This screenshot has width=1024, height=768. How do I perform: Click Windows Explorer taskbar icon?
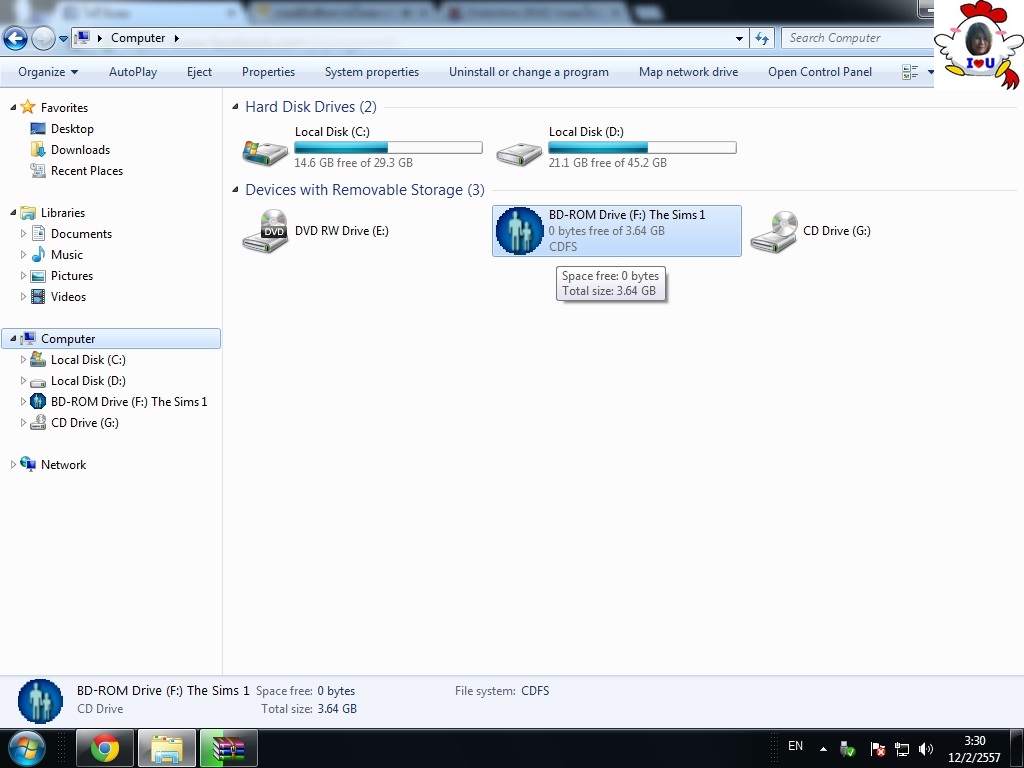pos(167,748)
